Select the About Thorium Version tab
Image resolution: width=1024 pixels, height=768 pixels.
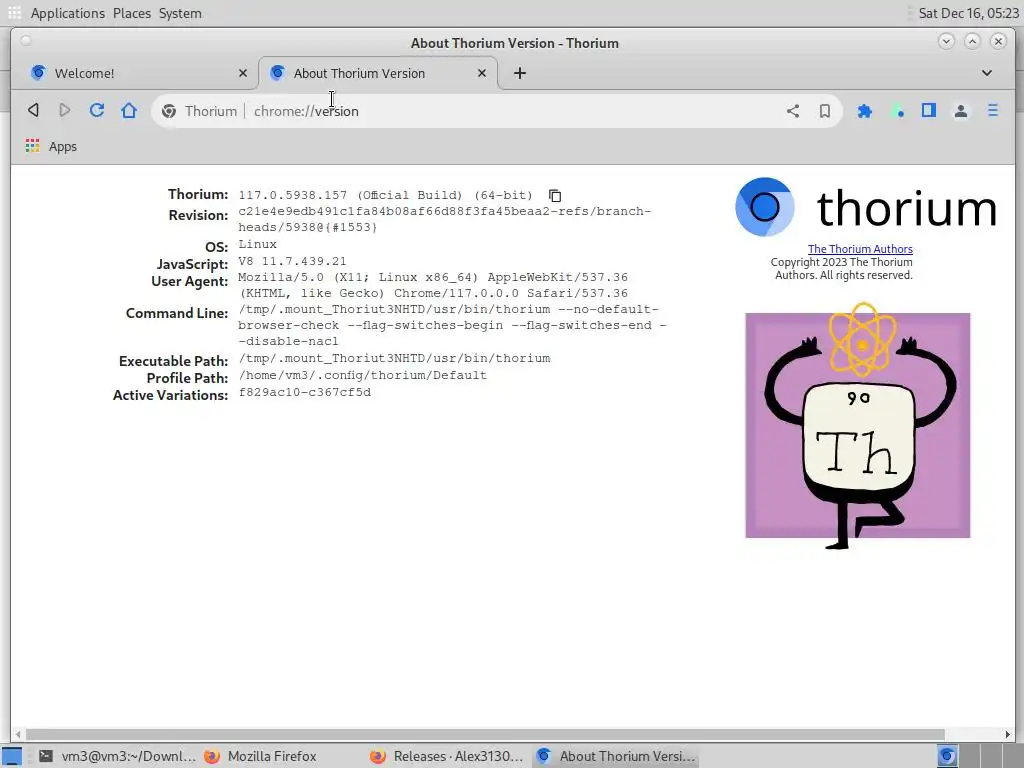pyautogui.click(x=377, y=73)
